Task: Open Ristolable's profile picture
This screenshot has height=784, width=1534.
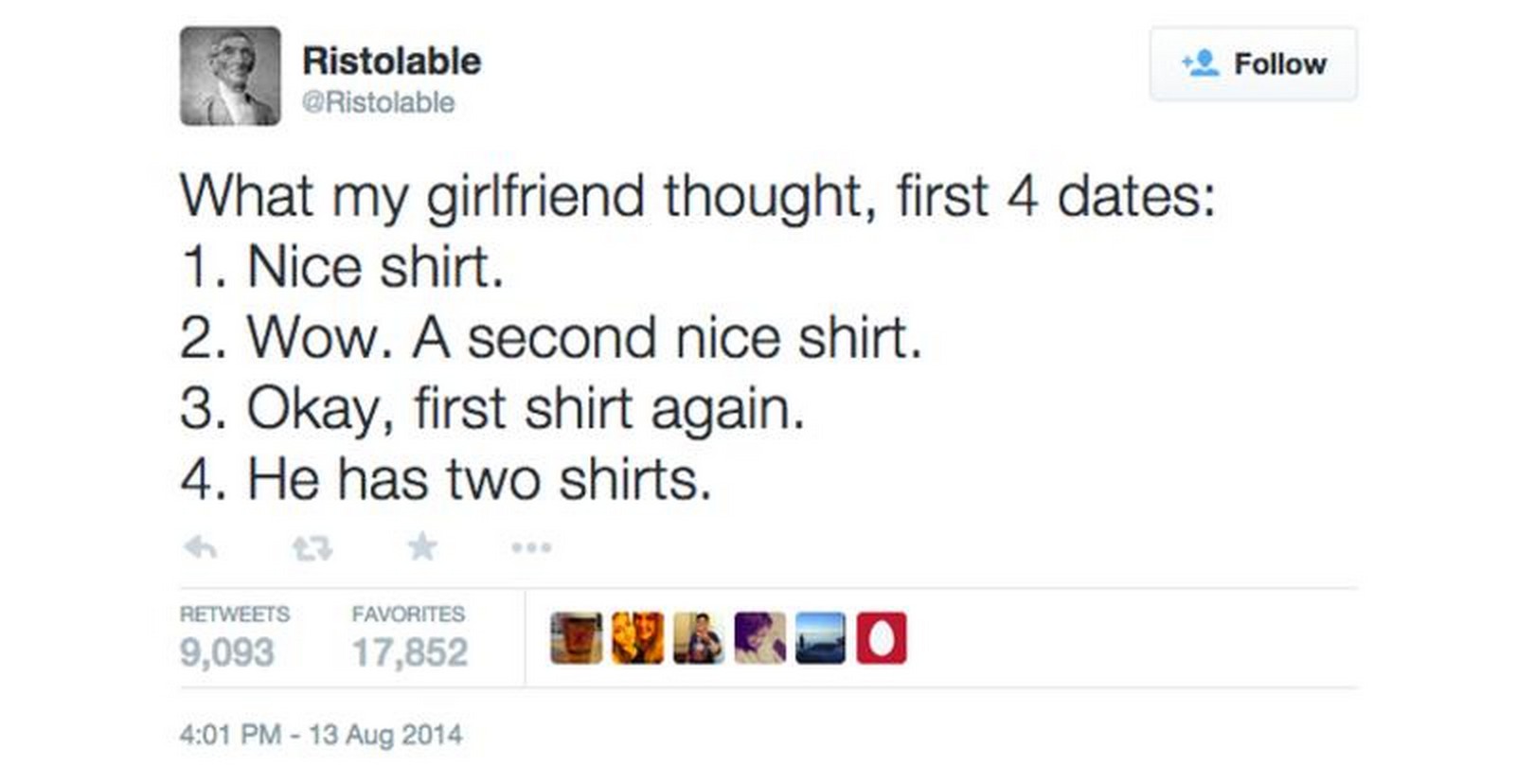Action: coord(230,76)
